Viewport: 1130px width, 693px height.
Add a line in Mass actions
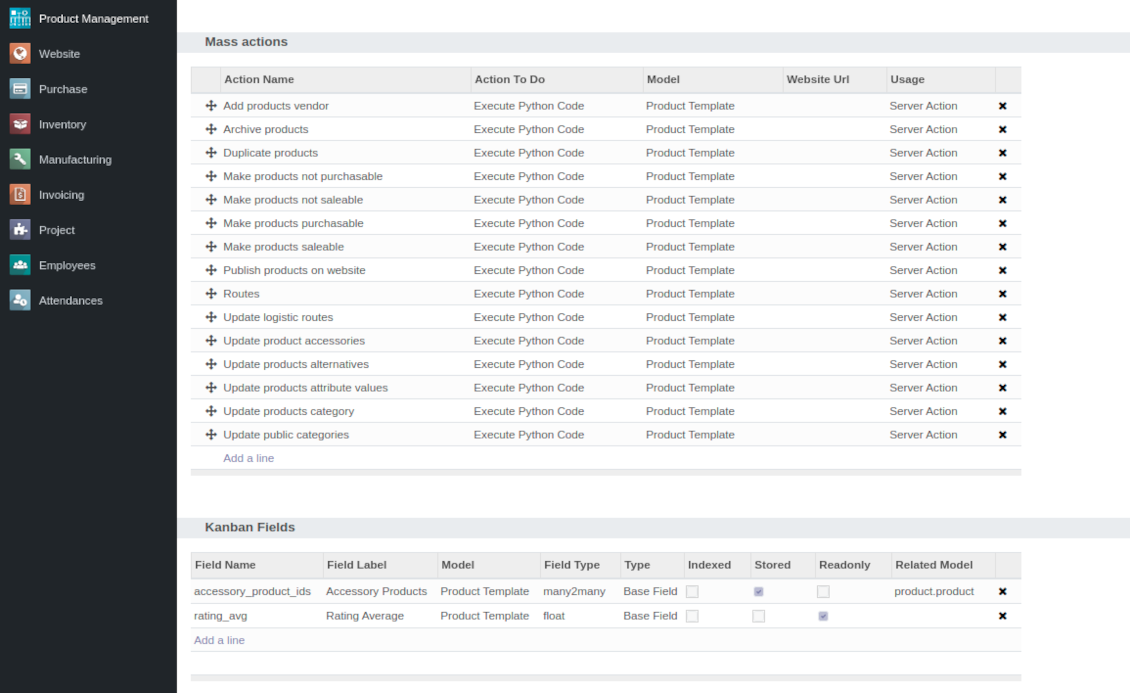tap(248, 458)
